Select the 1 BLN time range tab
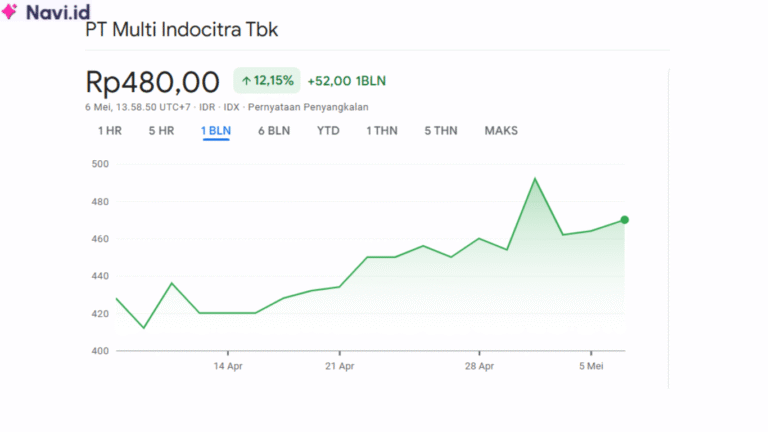The image size is (768, 432). coord(216,131)
